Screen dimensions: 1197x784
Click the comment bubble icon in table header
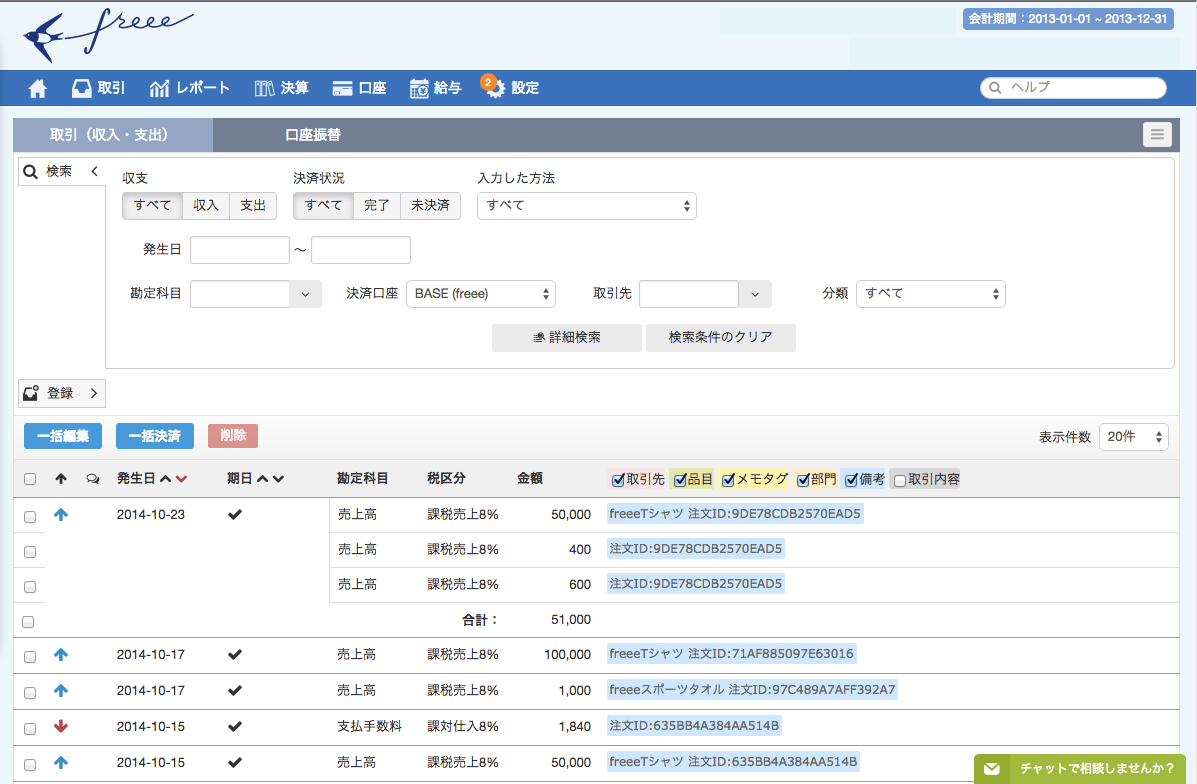pyautogui.click(x=92, y=479)
